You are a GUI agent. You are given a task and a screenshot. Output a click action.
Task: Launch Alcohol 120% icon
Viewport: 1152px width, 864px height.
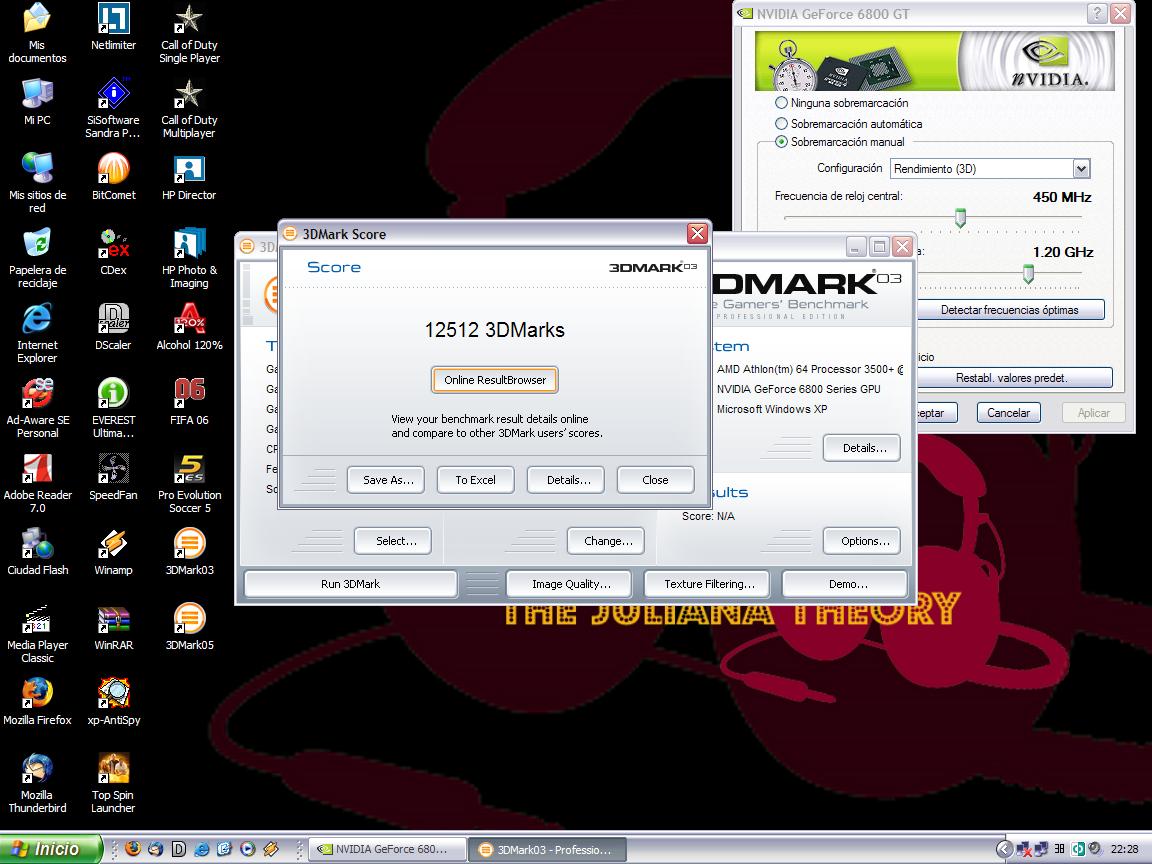point(189,327)
